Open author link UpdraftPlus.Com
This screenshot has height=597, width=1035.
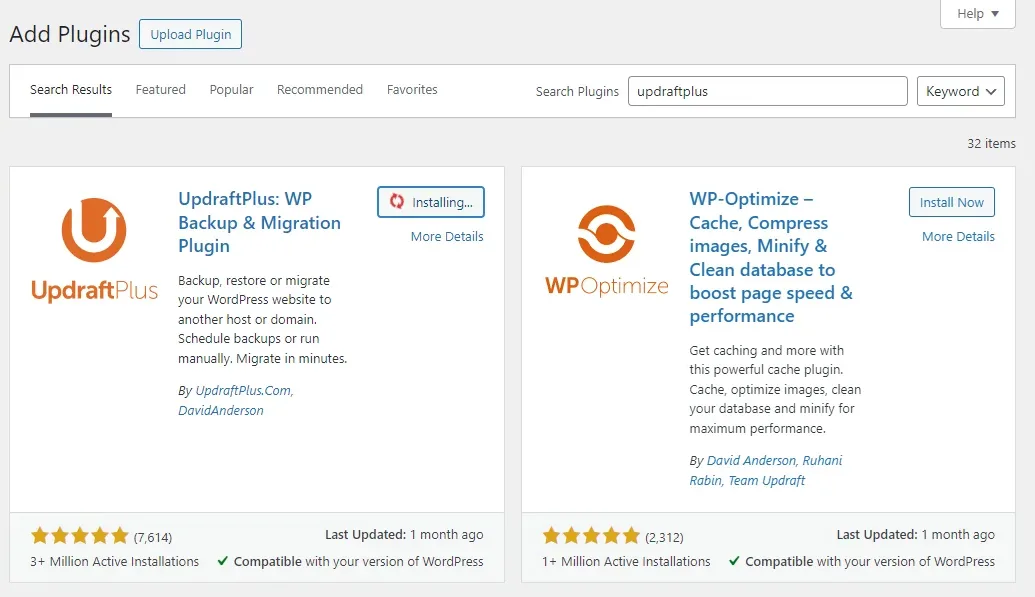pos(244,390)
